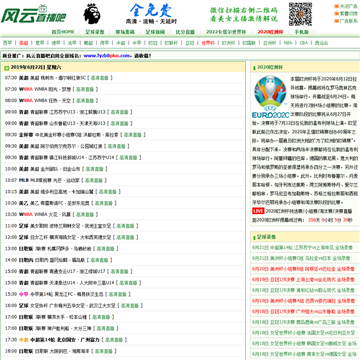The image size is (360, 360).
Task: Open the 首页HOME menu item
Action: point(63,32)
